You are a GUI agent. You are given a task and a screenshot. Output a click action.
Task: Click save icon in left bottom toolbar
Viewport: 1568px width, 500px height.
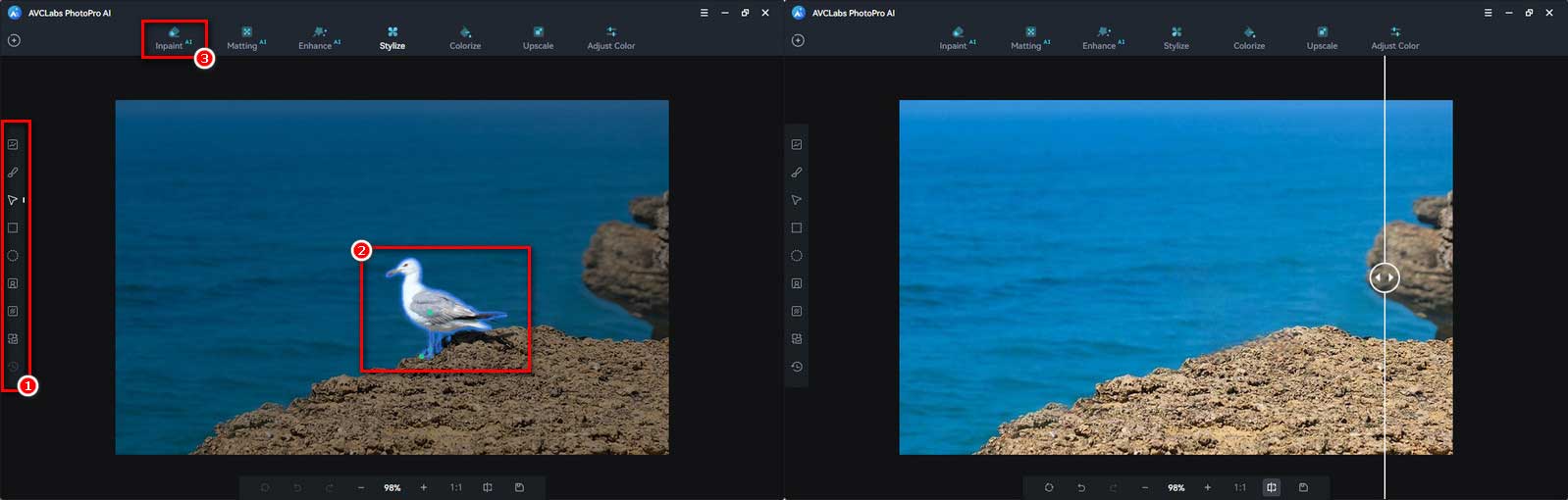click(x=519, y=487)
